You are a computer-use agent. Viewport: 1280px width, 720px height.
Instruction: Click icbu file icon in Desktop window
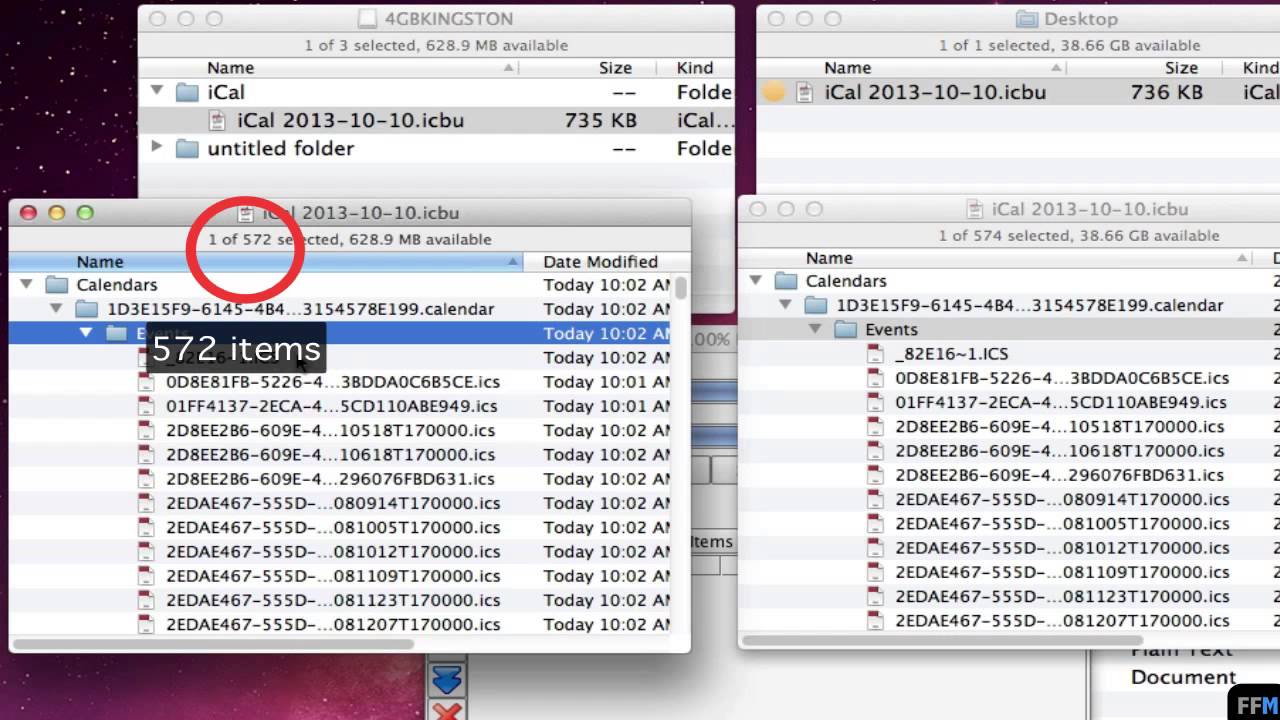click(x=804, y=92)
